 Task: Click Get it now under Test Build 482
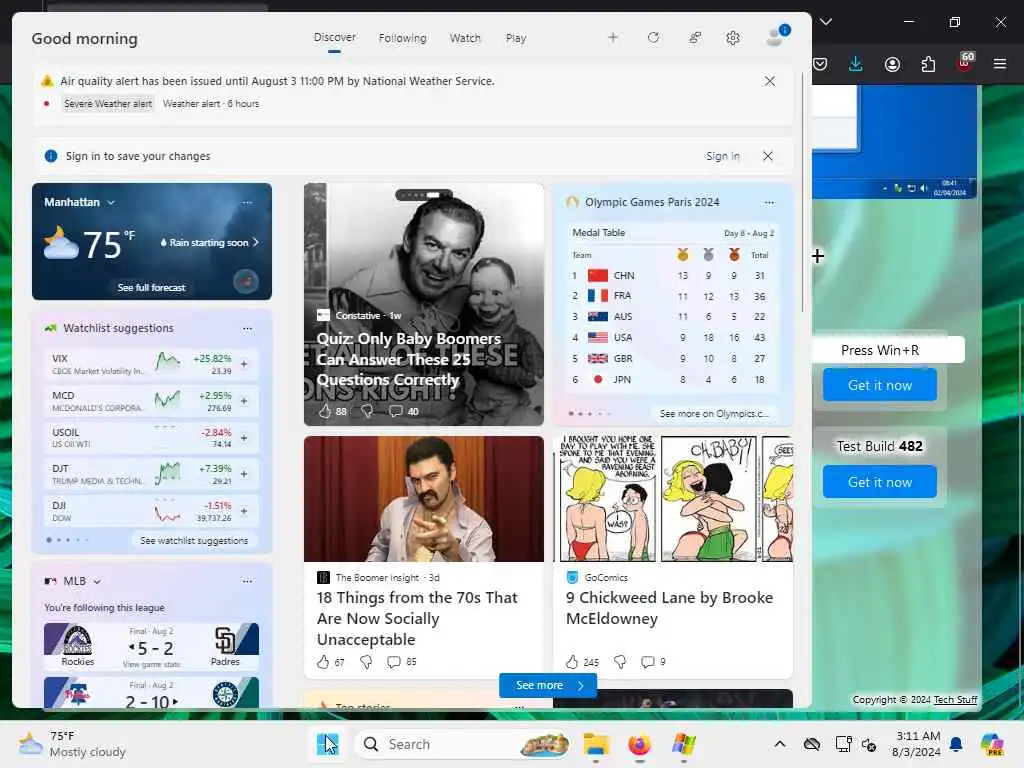tap(880, 482)
